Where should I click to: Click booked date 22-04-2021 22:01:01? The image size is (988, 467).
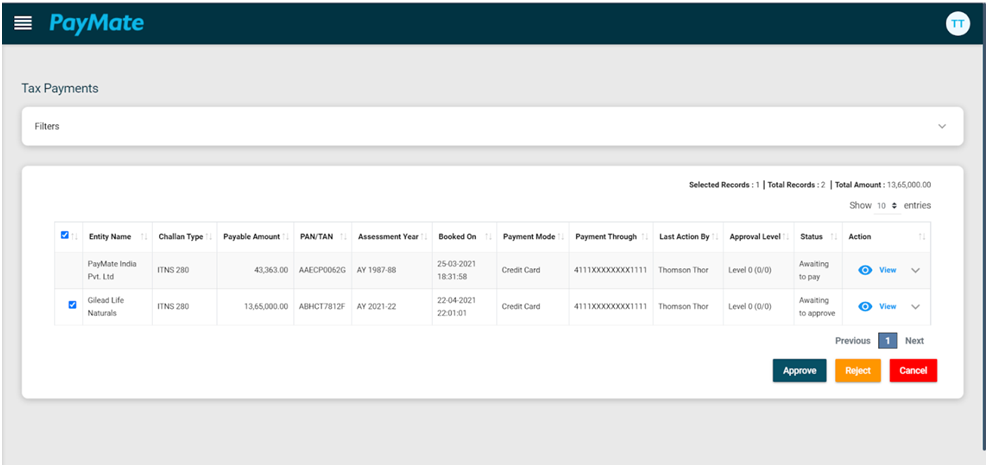457,306
